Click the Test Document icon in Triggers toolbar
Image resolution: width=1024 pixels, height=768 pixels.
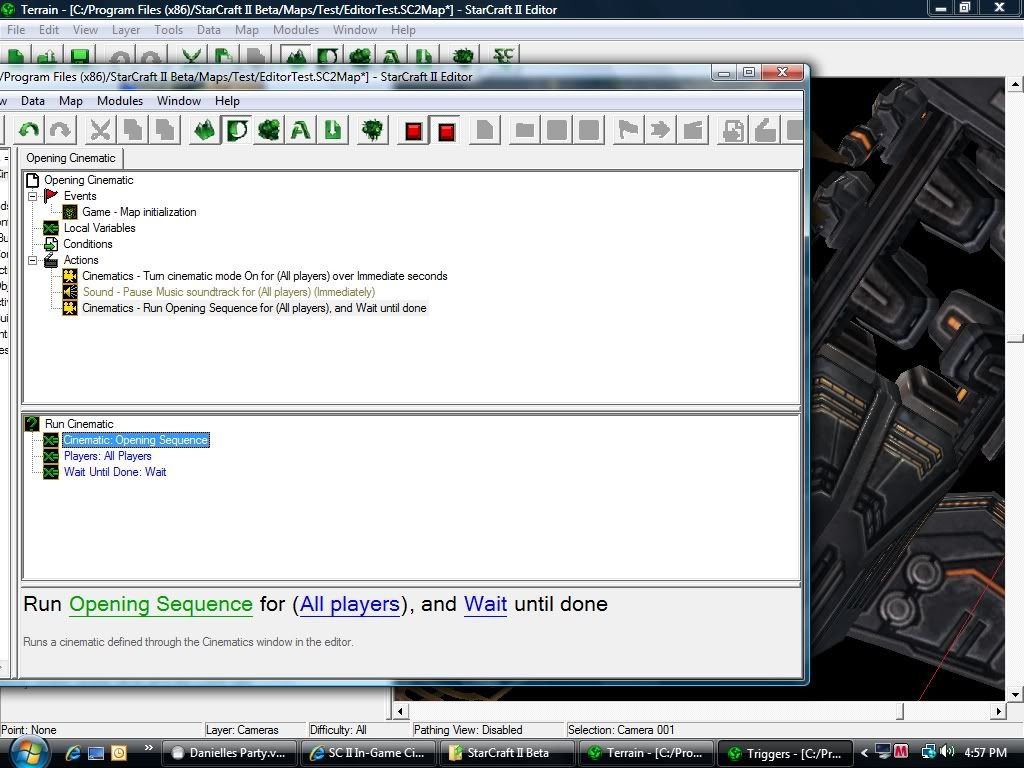[x=372, y=130]
